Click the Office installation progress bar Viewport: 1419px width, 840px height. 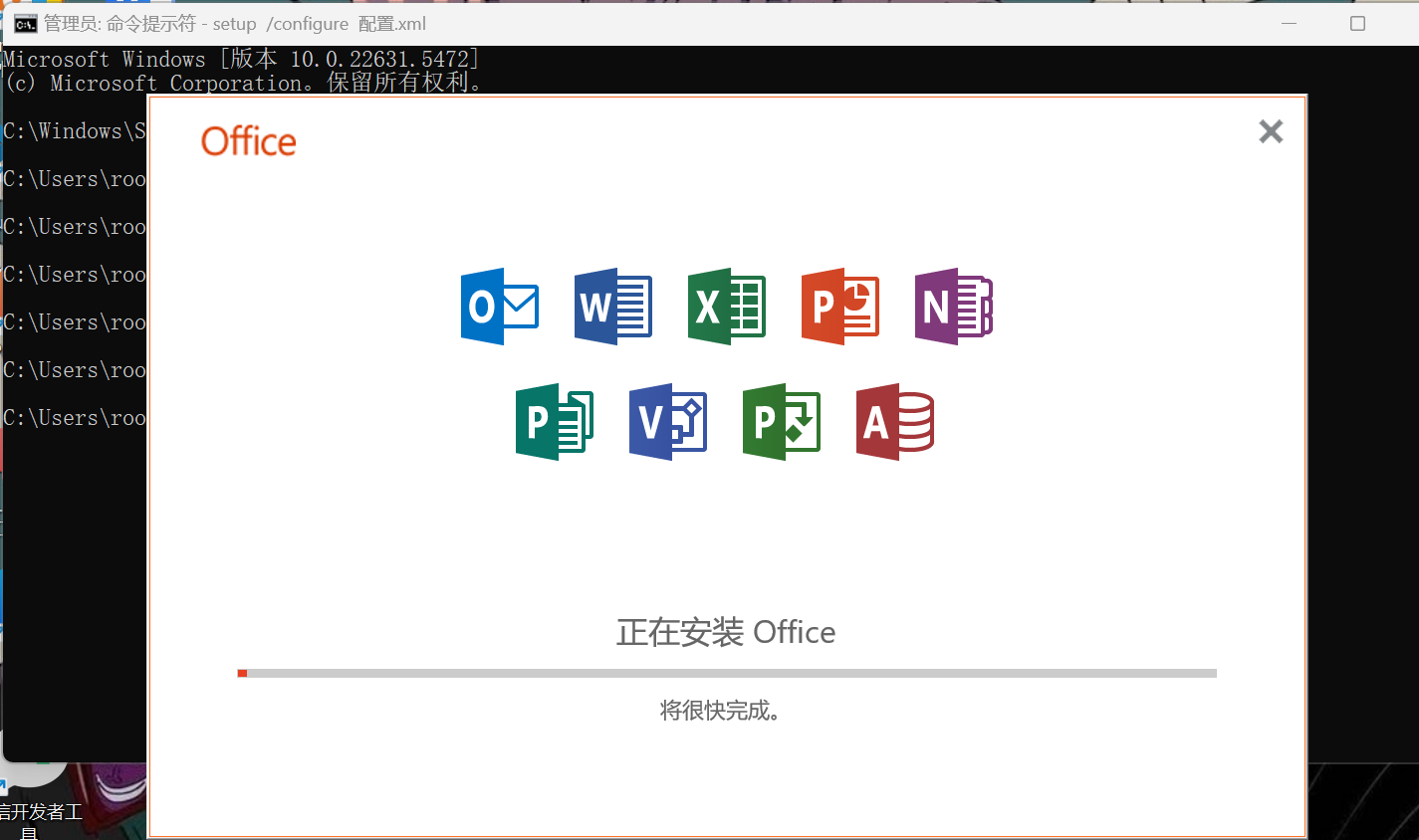pos(727,674)
